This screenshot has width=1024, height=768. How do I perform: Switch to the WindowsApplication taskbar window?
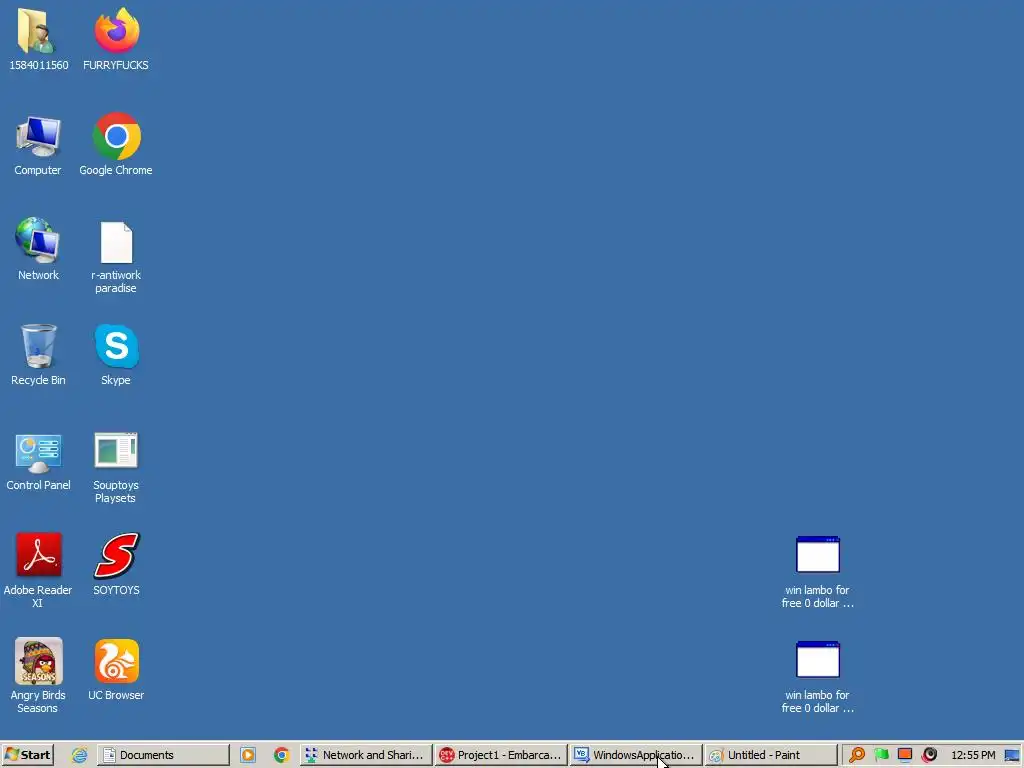[x=635, y=755]
